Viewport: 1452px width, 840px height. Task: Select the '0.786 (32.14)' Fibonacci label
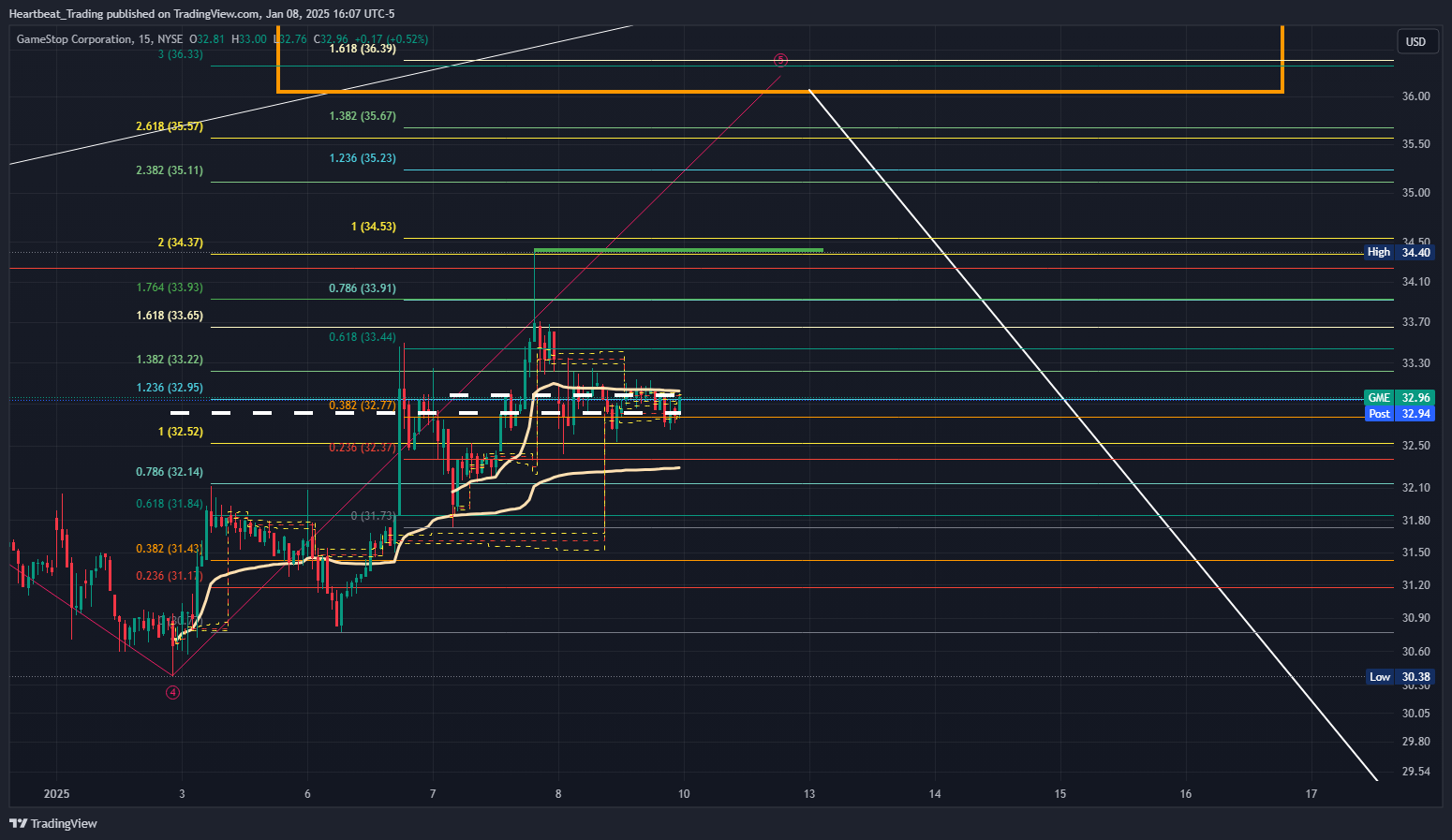(x=170, y=472)
